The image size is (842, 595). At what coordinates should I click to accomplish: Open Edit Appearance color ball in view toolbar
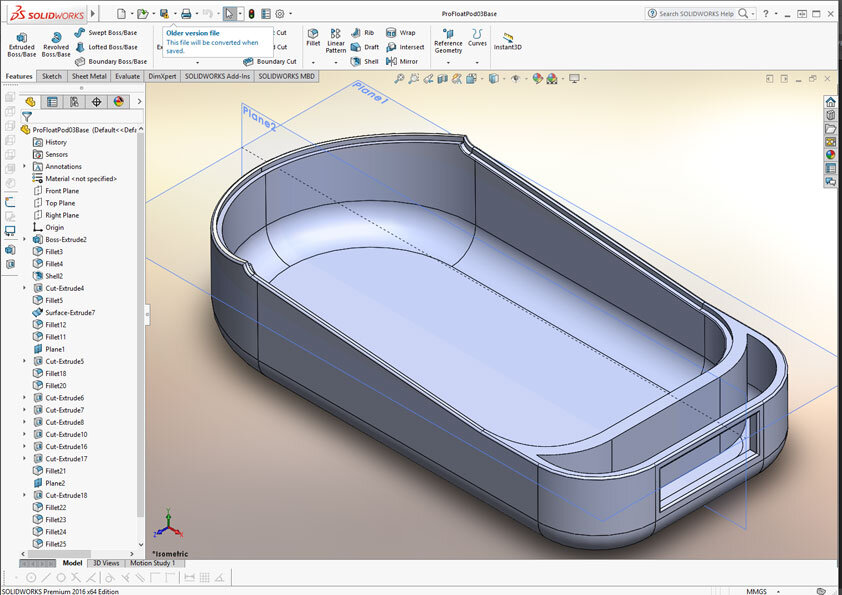coord(538,78)
